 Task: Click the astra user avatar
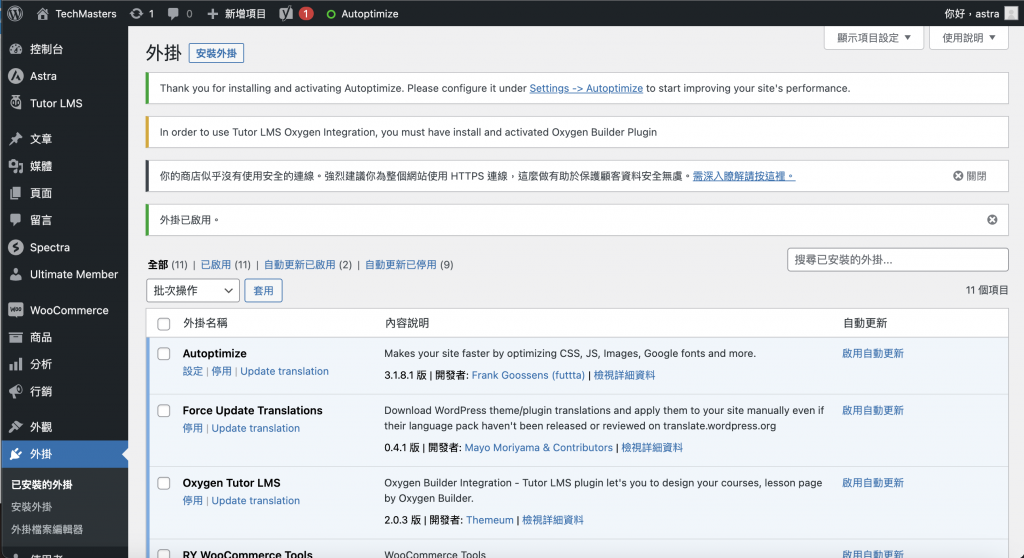(1011, 13)
